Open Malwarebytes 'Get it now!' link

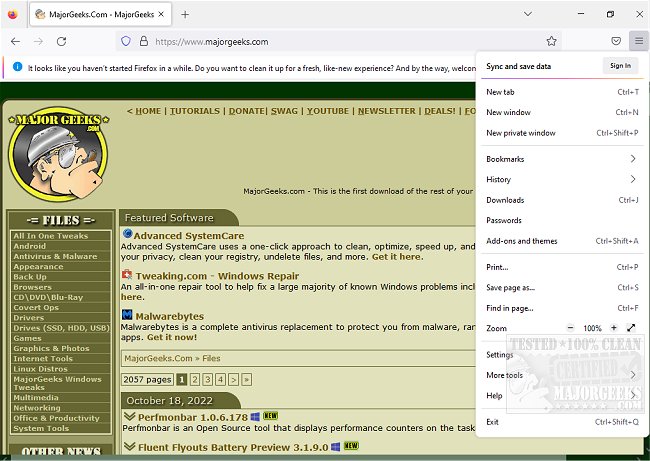[172, 337]
